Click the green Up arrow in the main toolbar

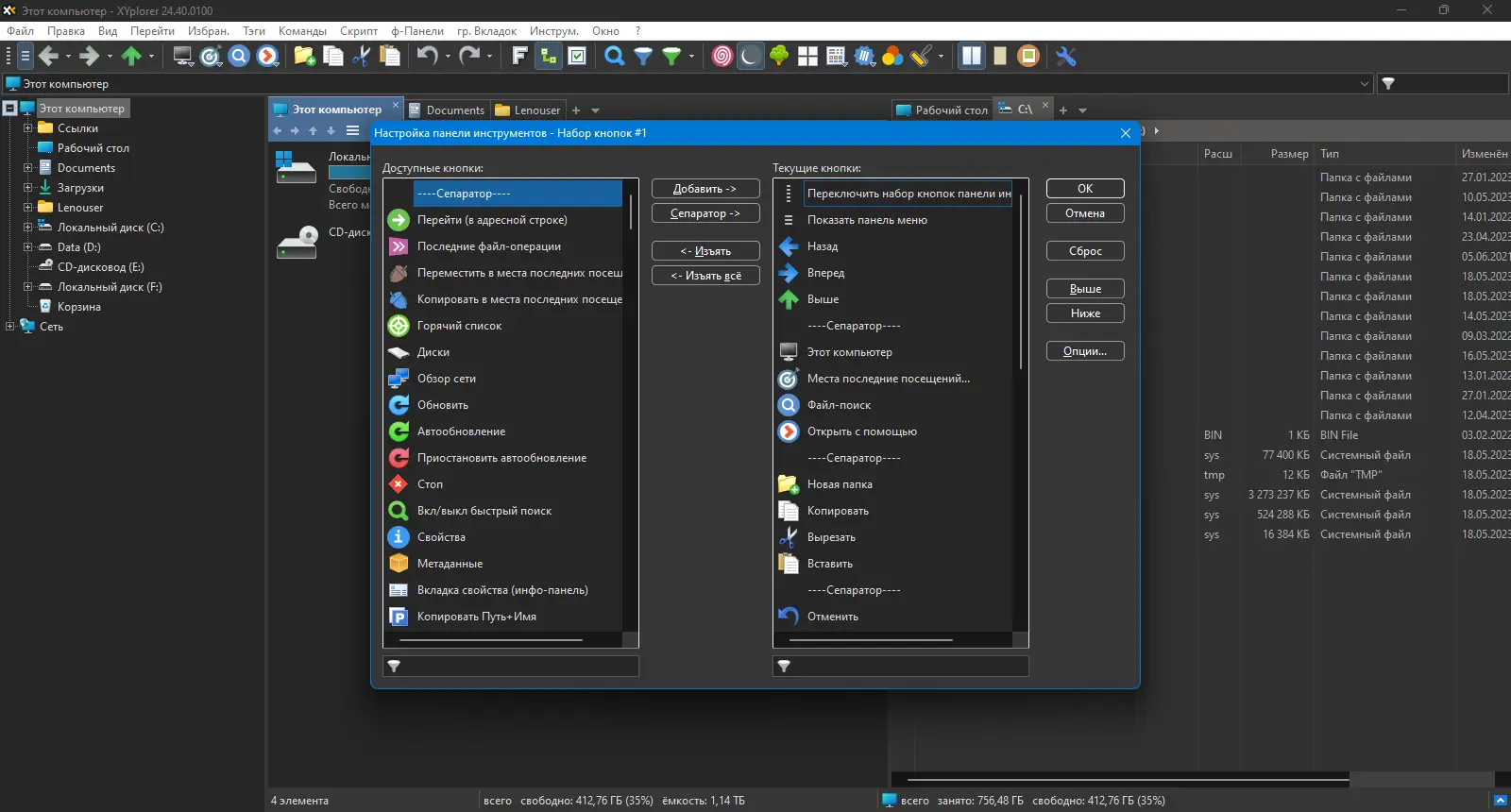click(x=131, y=57)
